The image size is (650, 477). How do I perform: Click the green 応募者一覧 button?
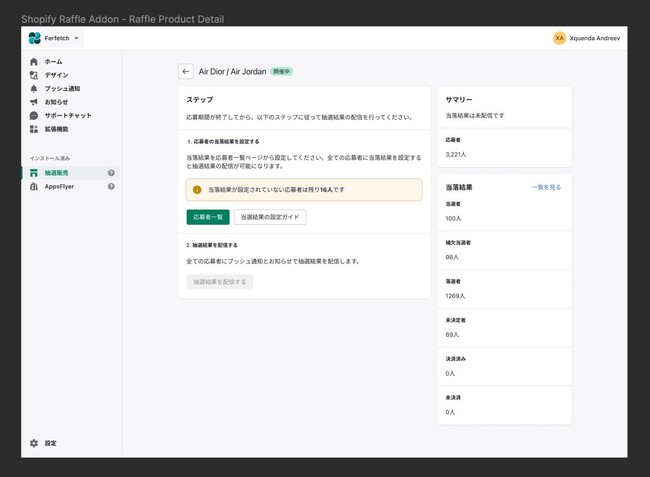click(x=207, y=217)
